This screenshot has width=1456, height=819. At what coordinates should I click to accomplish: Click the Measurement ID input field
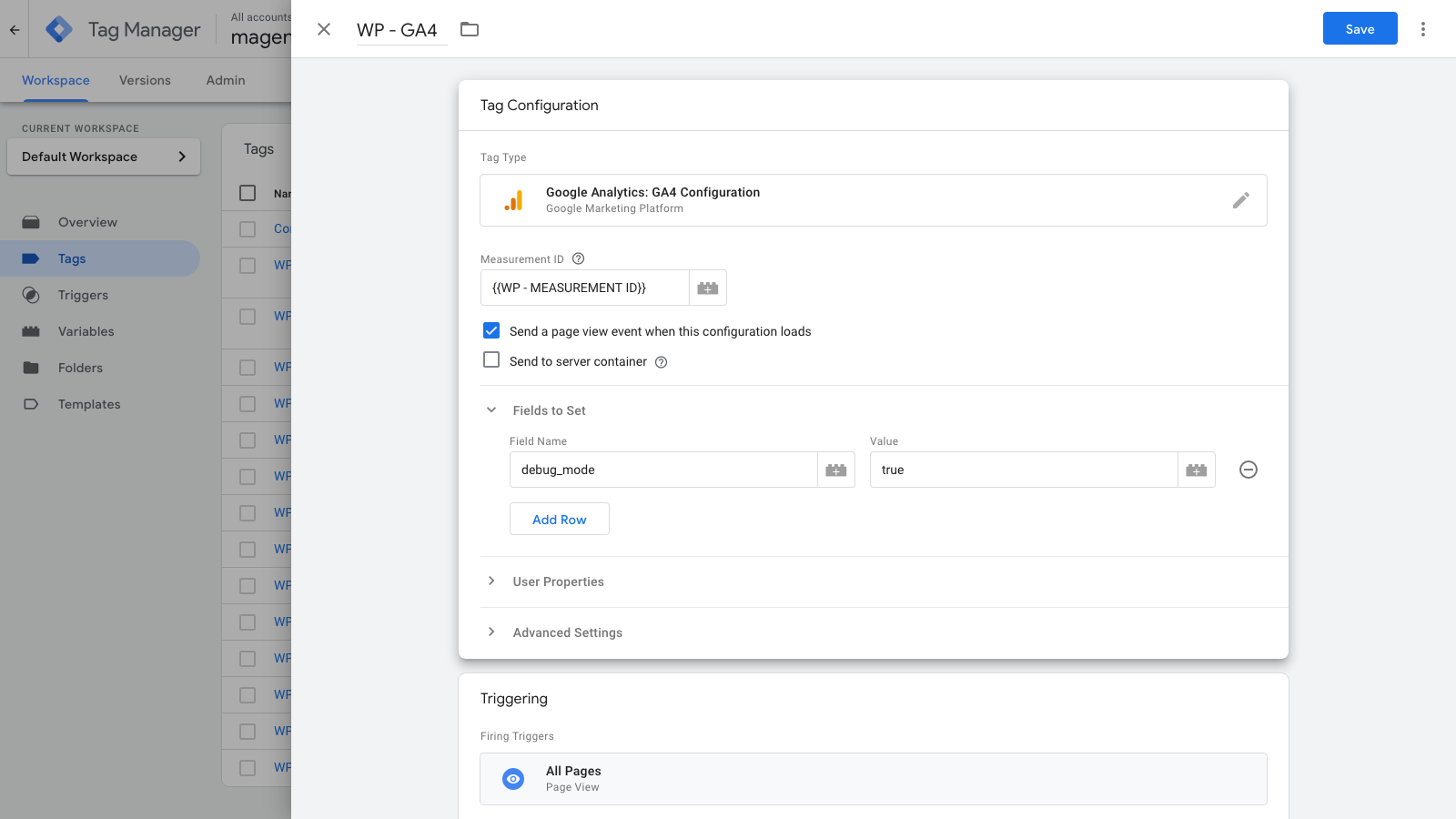585,288
